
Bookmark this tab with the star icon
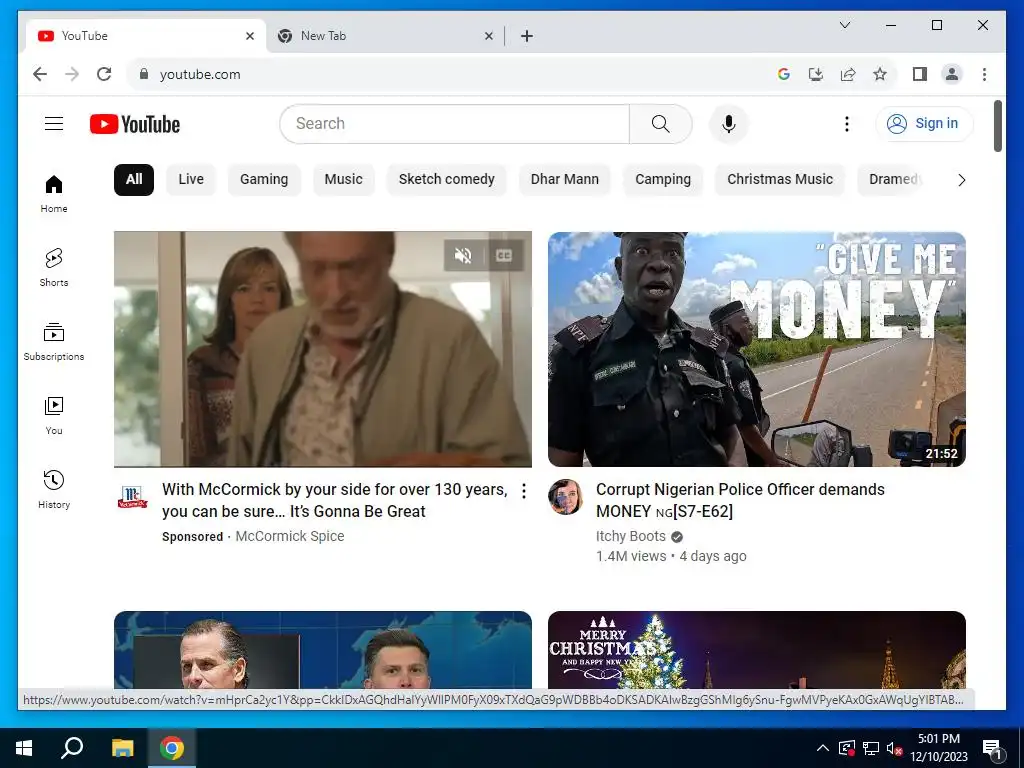(880, 74)
